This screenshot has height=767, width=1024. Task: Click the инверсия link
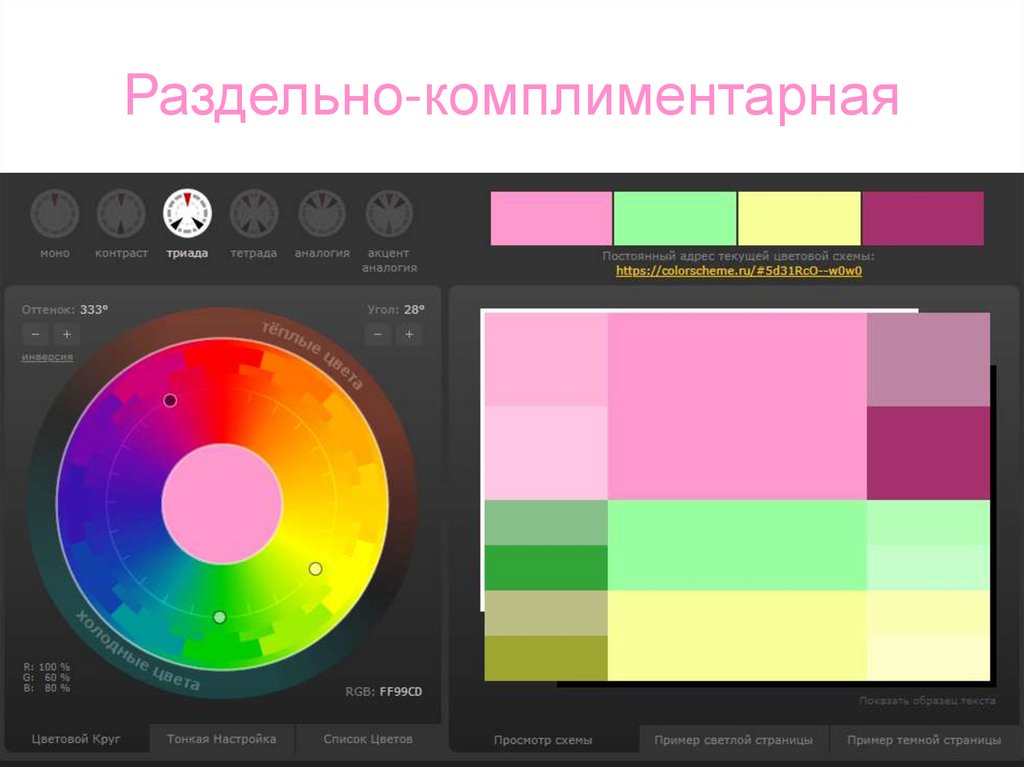point(47,357)
